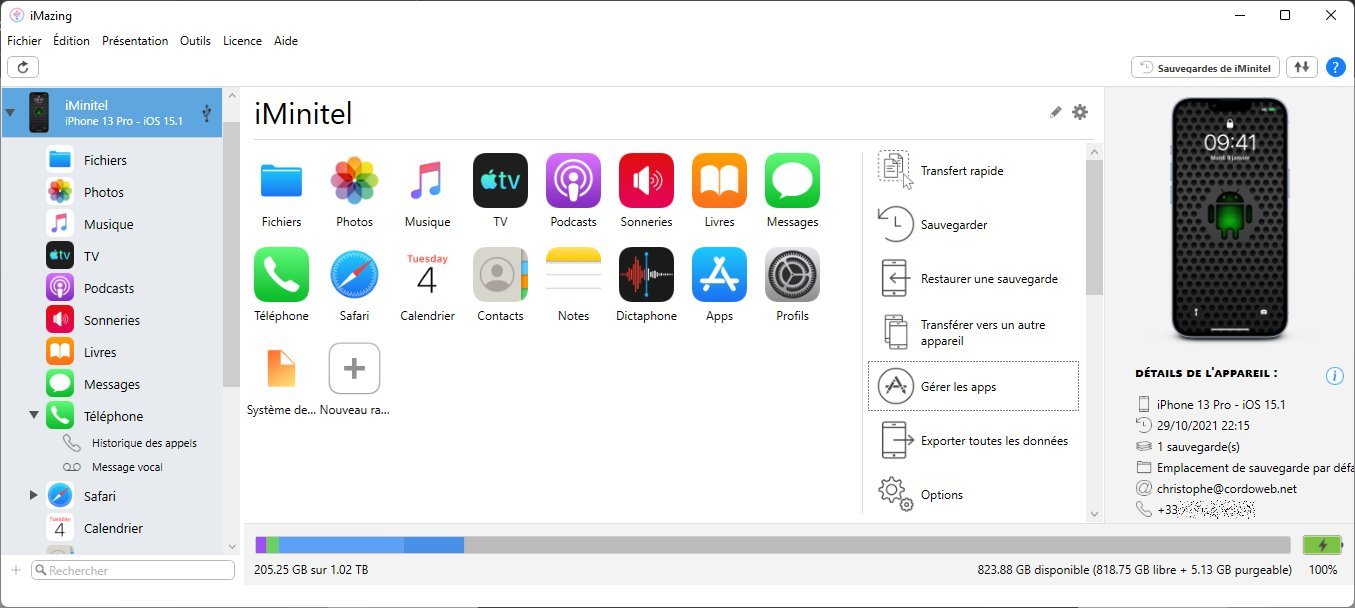Collapse the iMinitel device tree
Screen dimensions: 1355x608
click(x=10, y=113)
